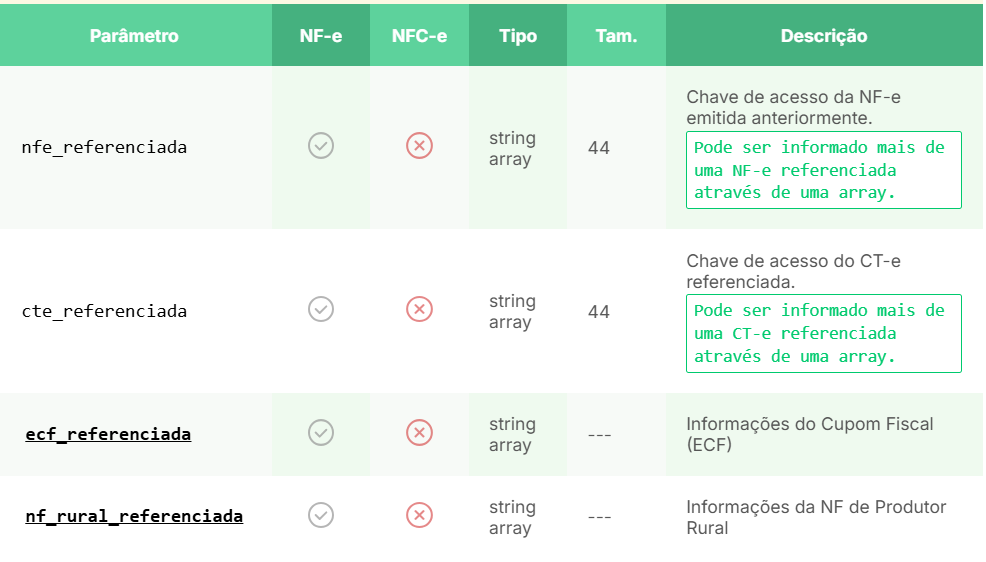Click the Tipo column header
The width and height of the screenshot is (986, 562).
pos(518,36)
